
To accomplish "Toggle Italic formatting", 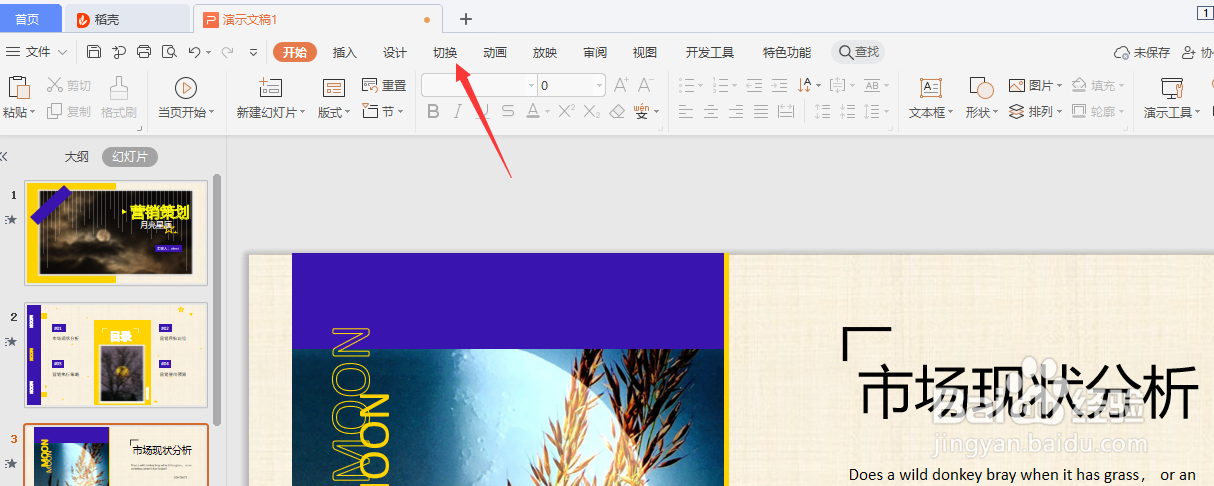I will coord(458,112).
